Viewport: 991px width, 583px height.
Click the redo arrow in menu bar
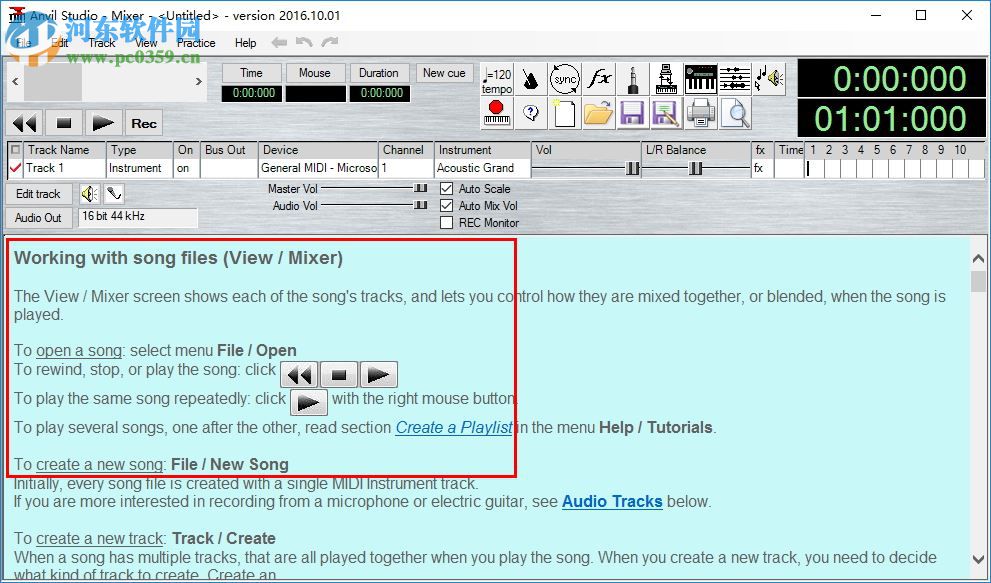click(x=329, y=42)
